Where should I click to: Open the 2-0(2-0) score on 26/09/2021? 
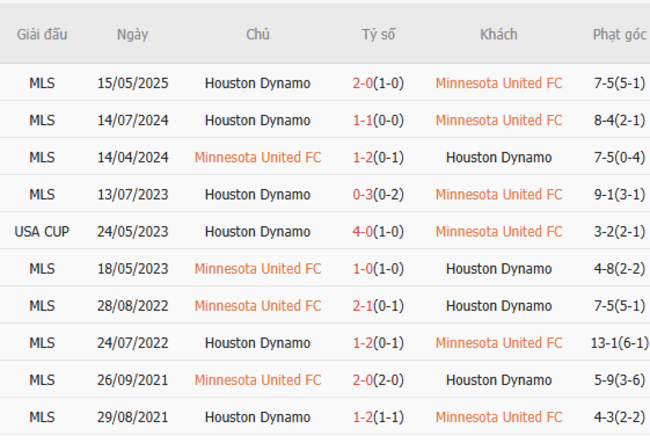(x=378, y=379)
